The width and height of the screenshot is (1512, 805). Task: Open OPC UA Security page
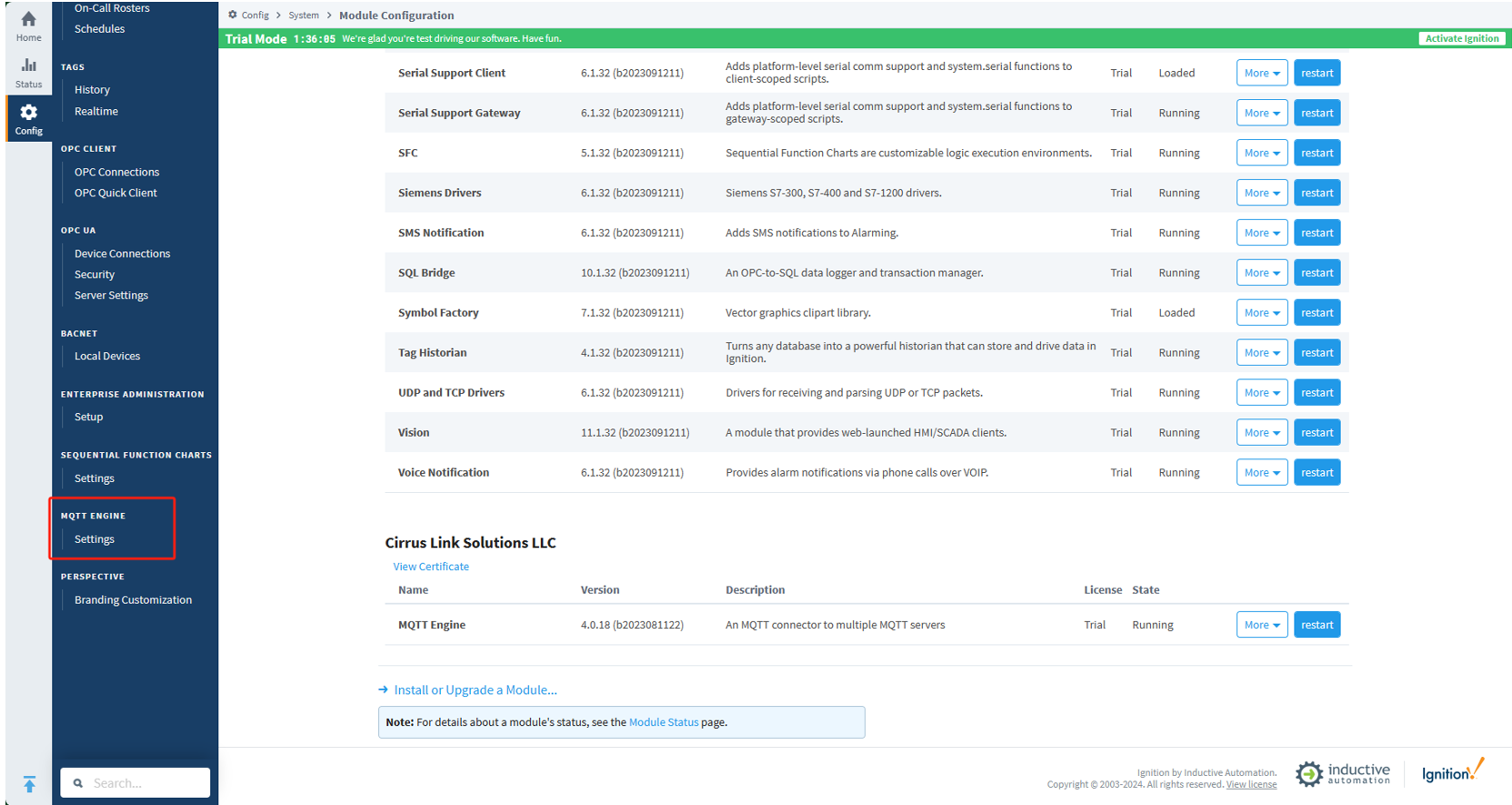[95, 275]
